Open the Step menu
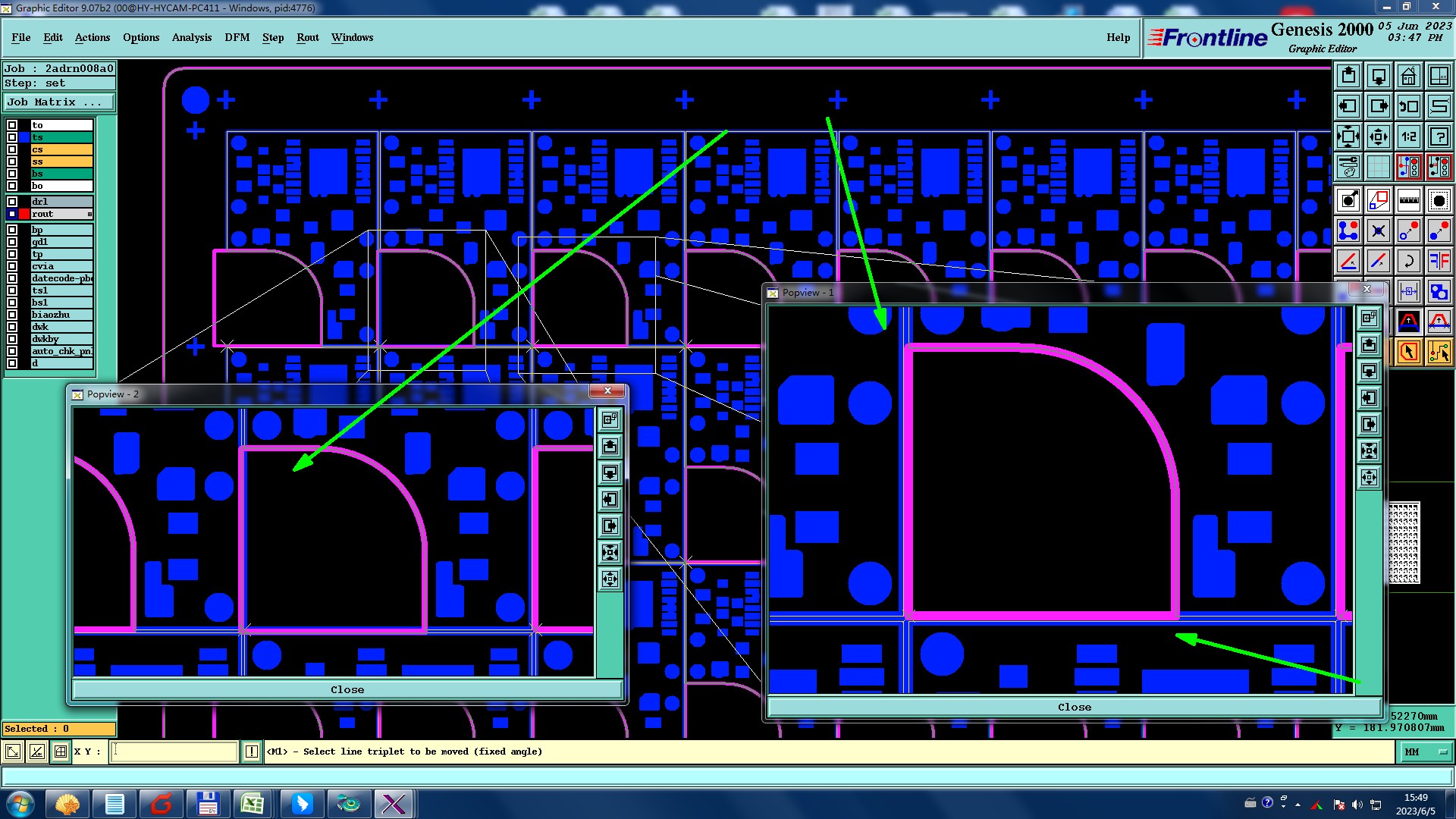 [x=273, y=37]
